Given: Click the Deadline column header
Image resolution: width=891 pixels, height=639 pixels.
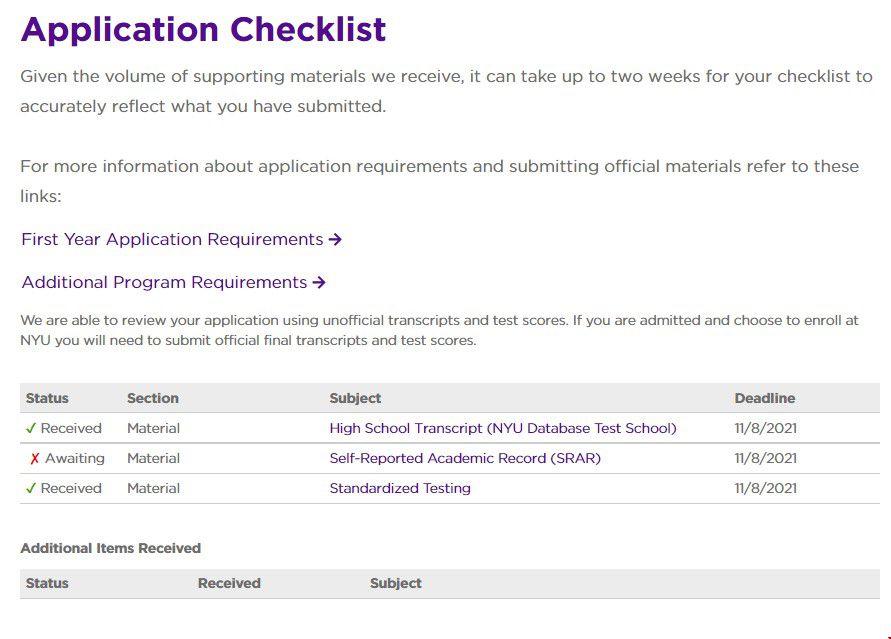Looking at the screenshot, I should tap(764, 398).
